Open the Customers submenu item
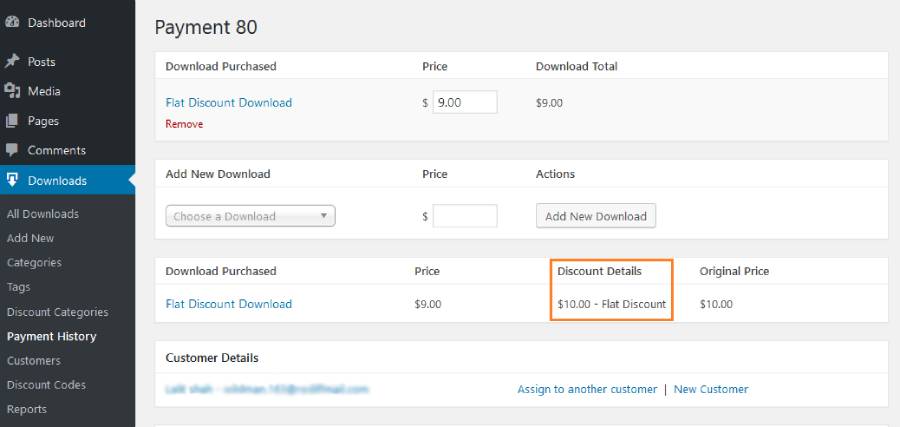Viewport: 900px width, 427px height. pos(34,361)
